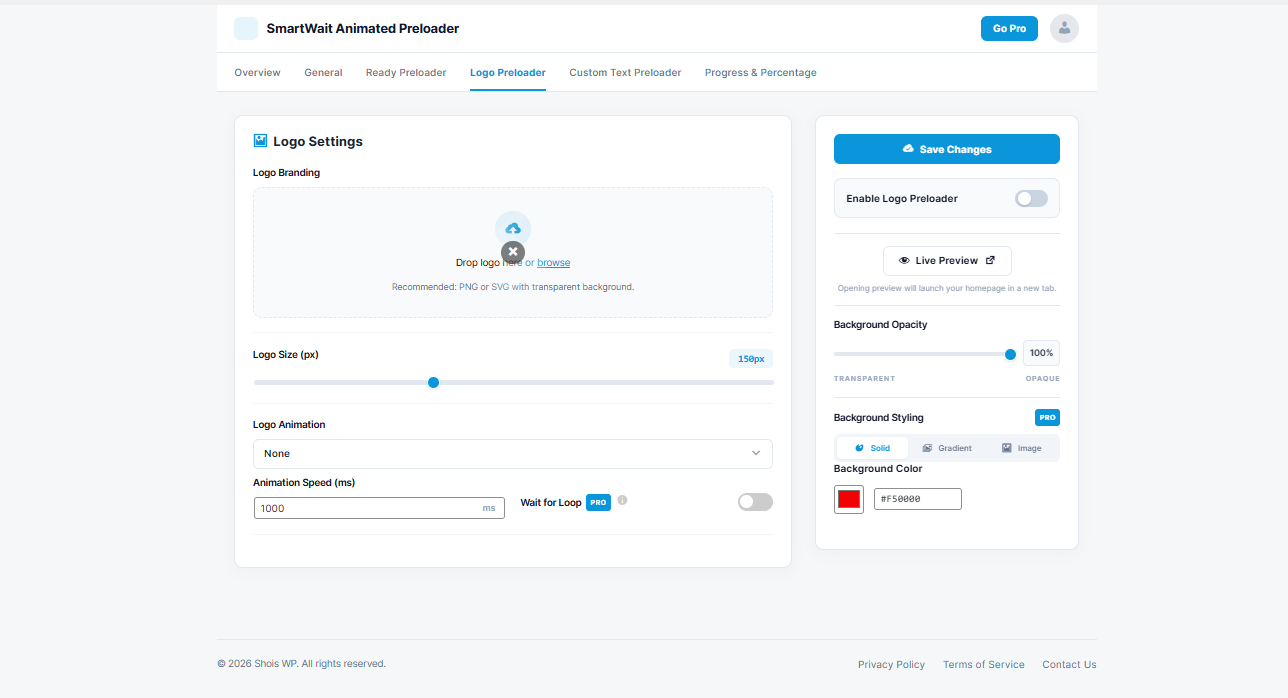The height and width of the screenshot is (698, 1288).
Task: Click the SmartWait logo square icon
Action: [x=246, y=29]
